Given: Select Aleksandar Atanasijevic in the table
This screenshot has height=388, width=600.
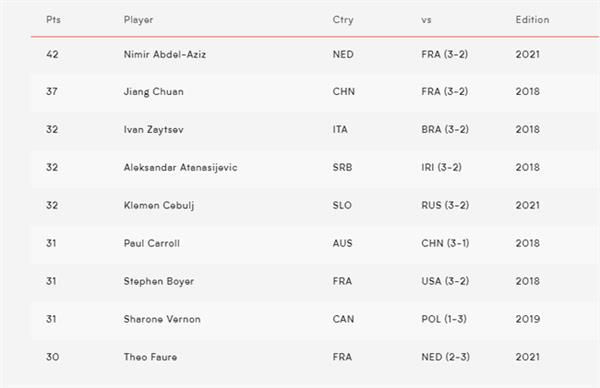Looking at the screenshot, I should 180,168.
